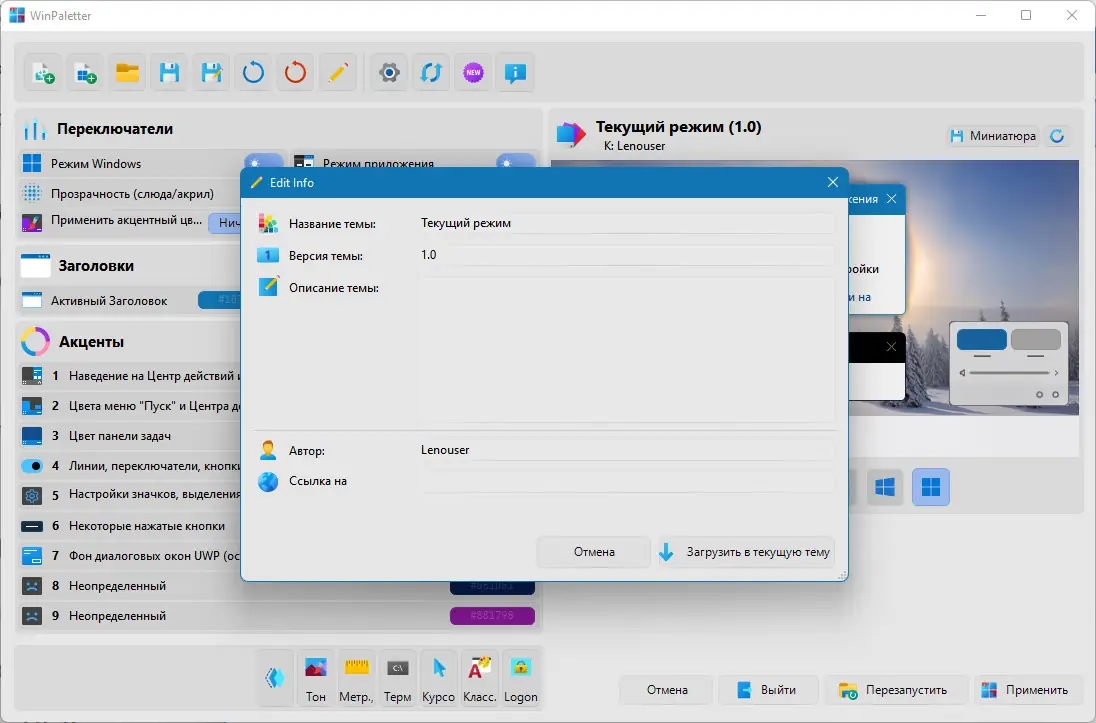Click the Прозрачность (слюда/акрил) row
This screenshot has width=1096, height=723.
click(x=131, y=194)
